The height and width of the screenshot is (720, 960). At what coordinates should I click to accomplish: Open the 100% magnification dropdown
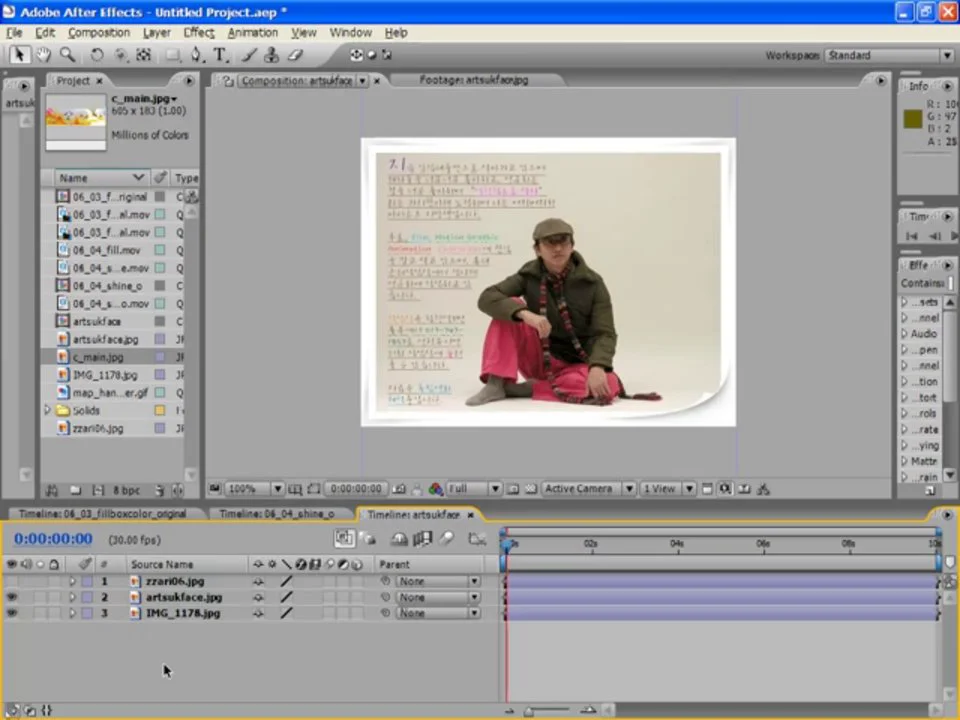254,489
